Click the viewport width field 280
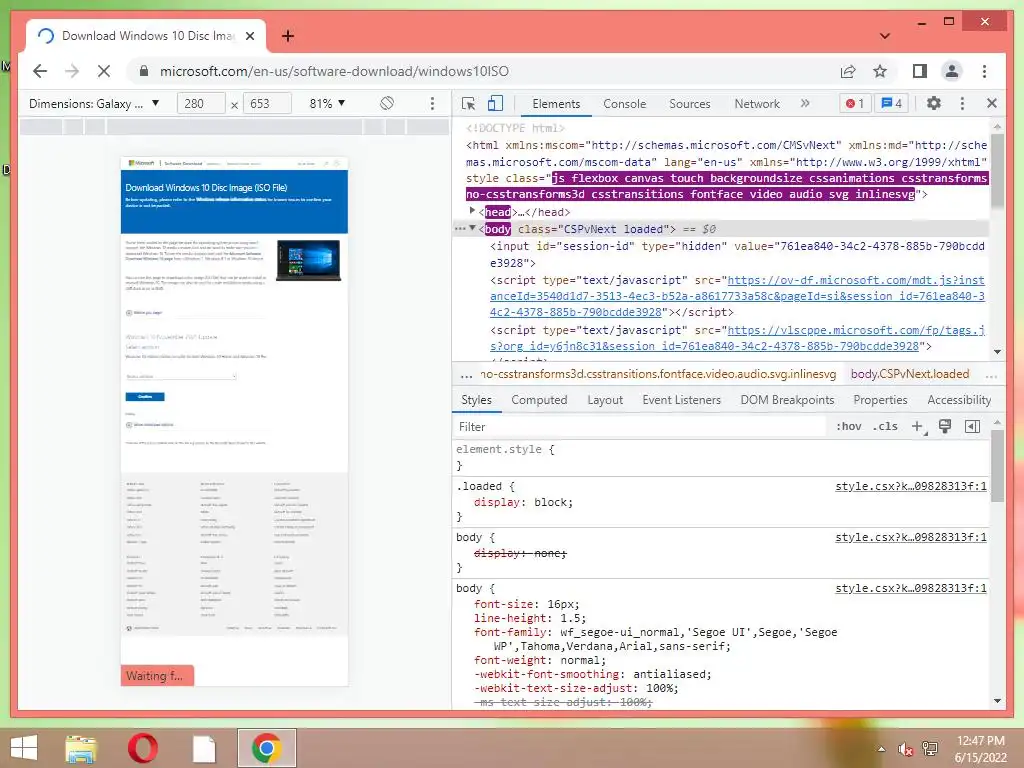The image size is (1024, 768). click(x=200, y=103)
